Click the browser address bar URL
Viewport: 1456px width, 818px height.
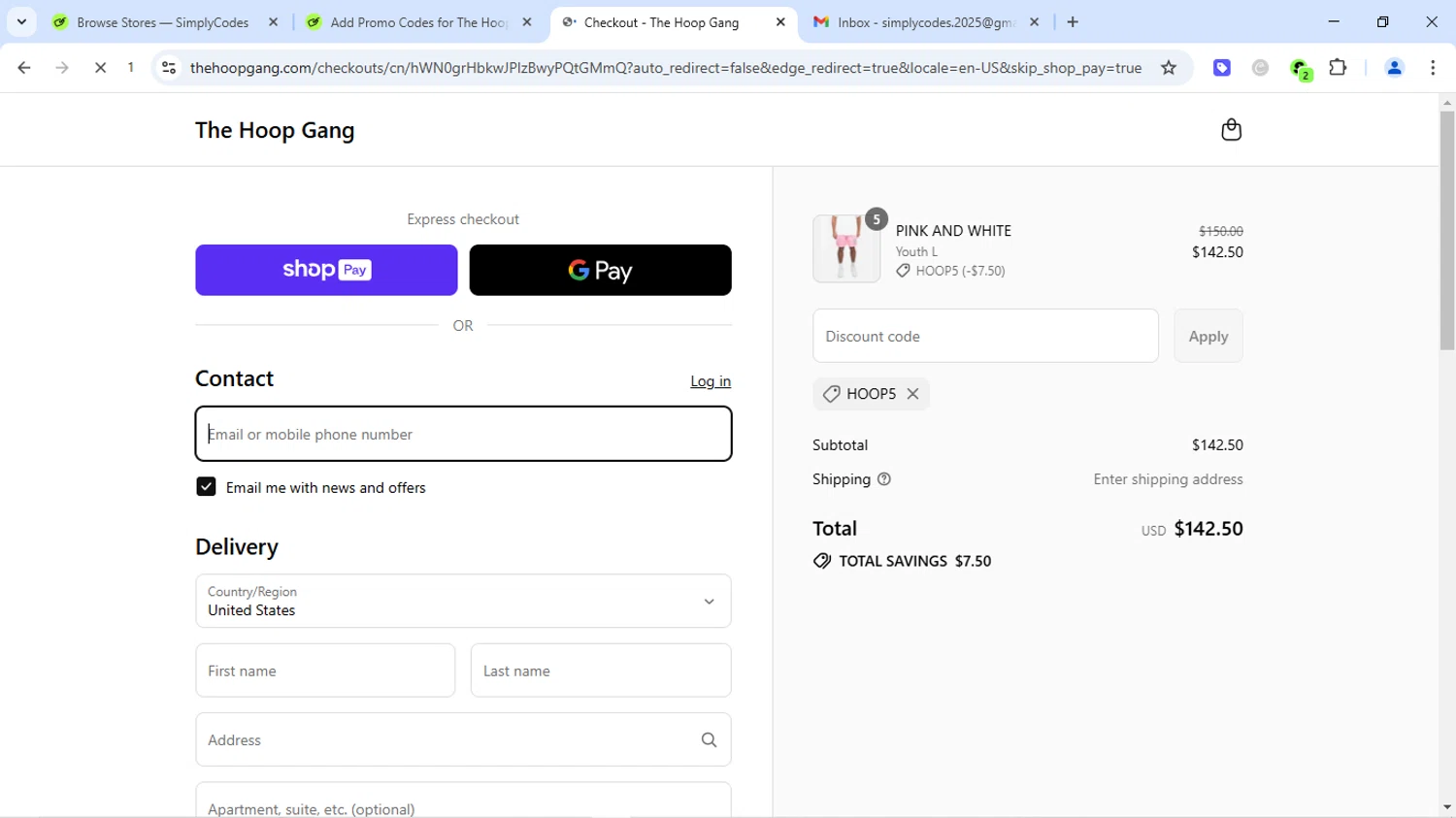(x=666, y=68)
